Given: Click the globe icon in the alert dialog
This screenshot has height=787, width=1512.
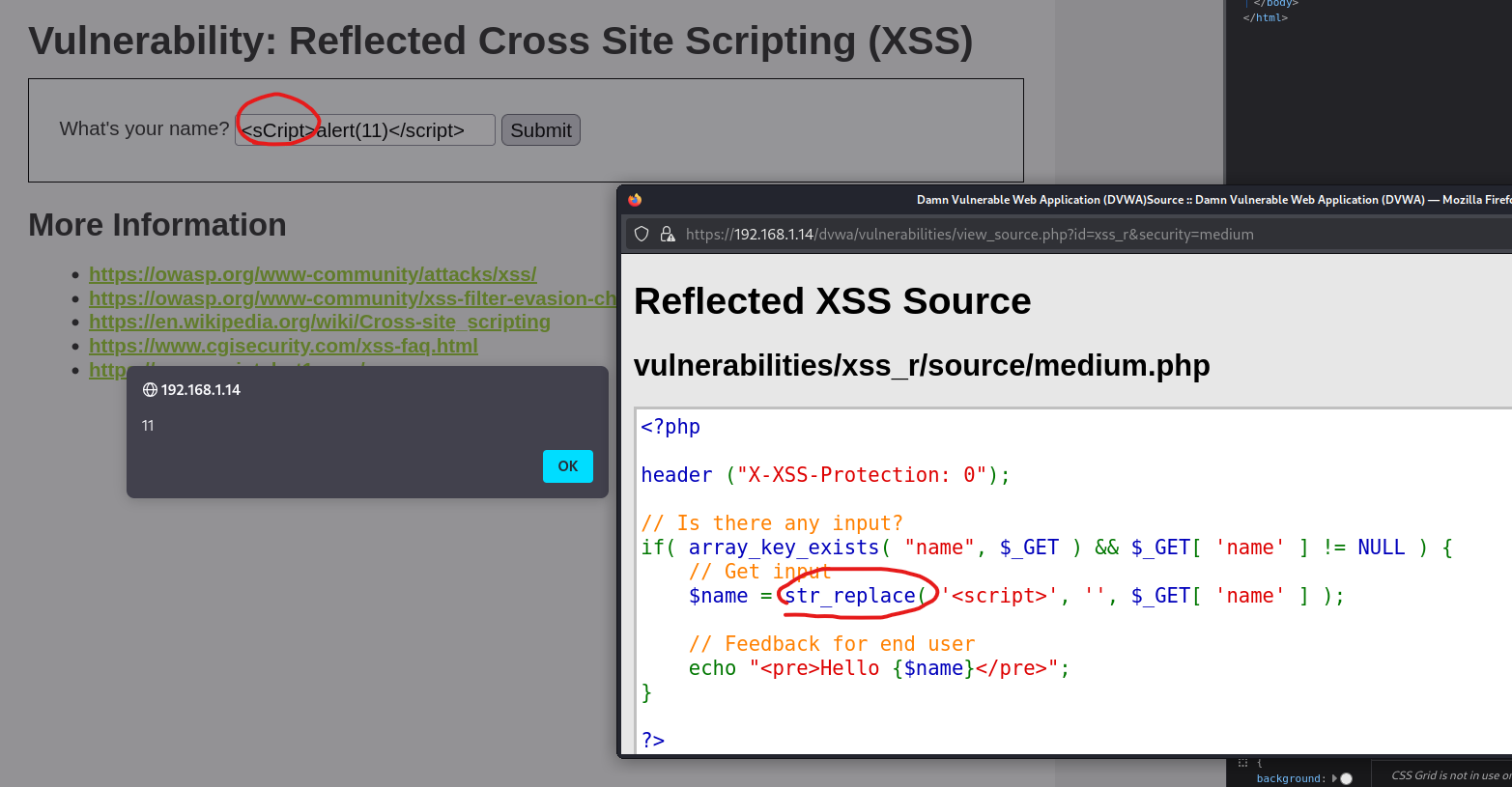Looking at the screenshot, I should click(x=150, y=390).
